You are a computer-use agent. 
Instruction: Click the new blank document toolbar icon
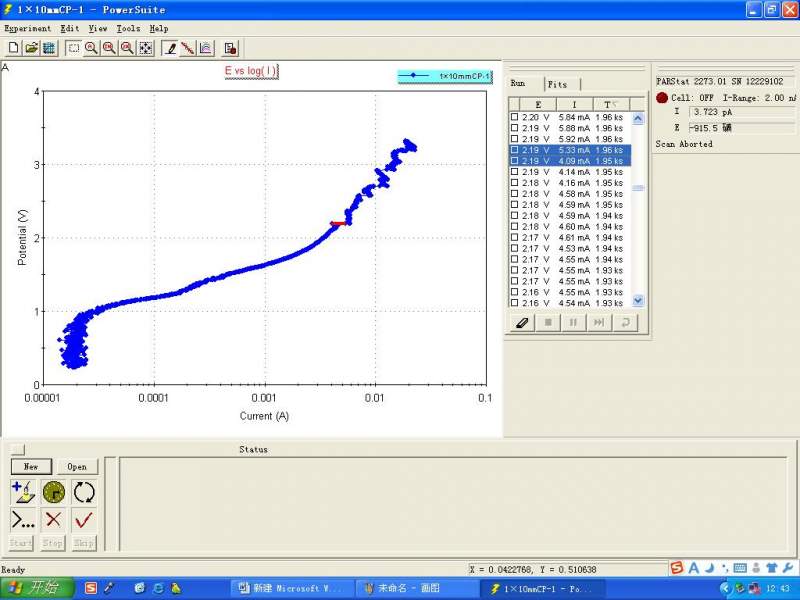(13, 48)
